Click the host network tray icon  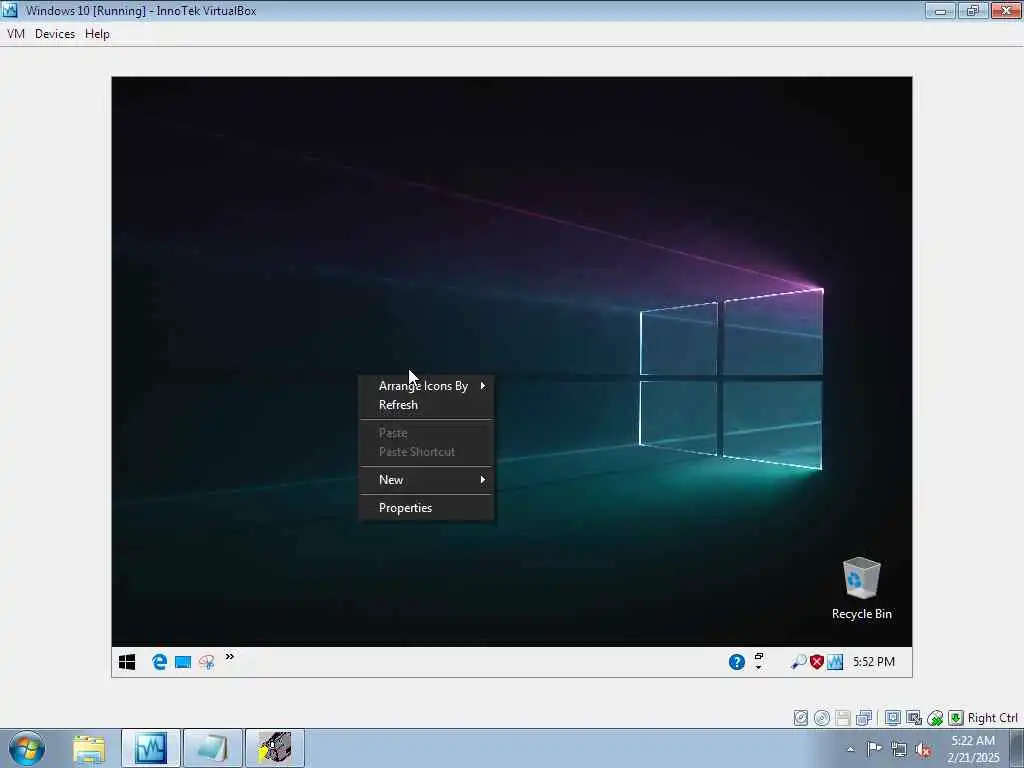point(899,749)
